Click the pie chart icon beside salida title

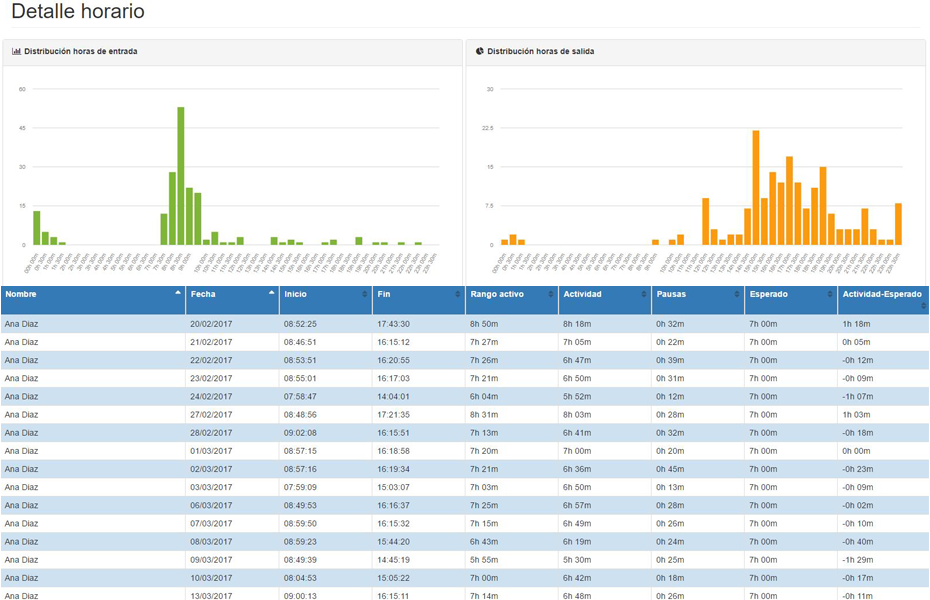click(480, 51)
